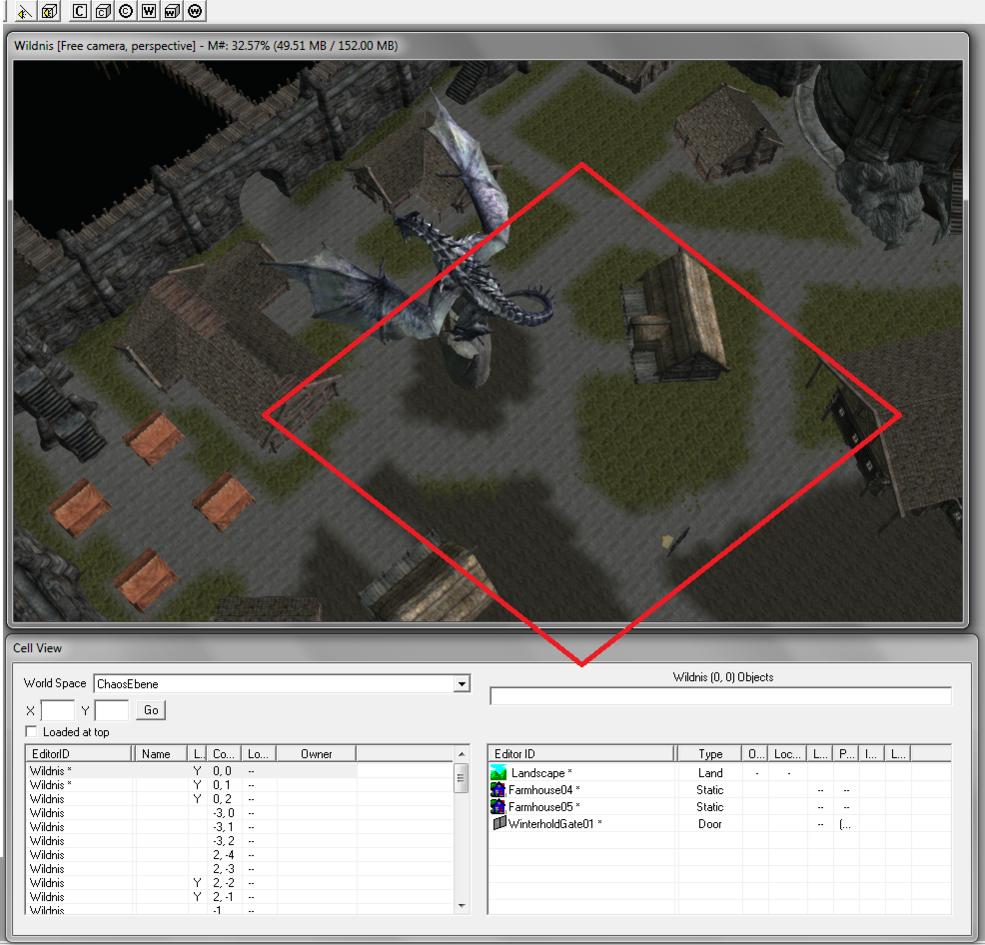
Task: Sort cell list by EditorID column header
Action: click(78, 754)
